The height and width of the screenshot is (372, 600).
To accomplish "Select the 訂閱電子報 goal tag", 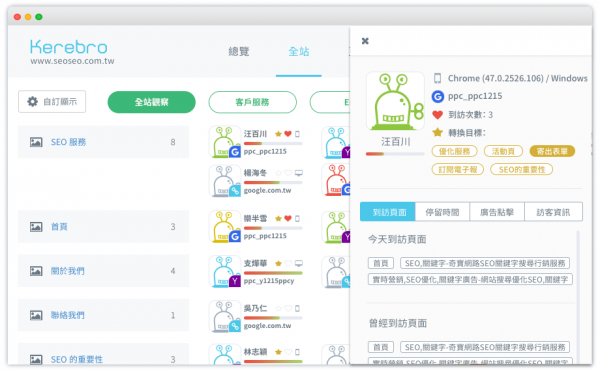I will click(x=458, y=169).
